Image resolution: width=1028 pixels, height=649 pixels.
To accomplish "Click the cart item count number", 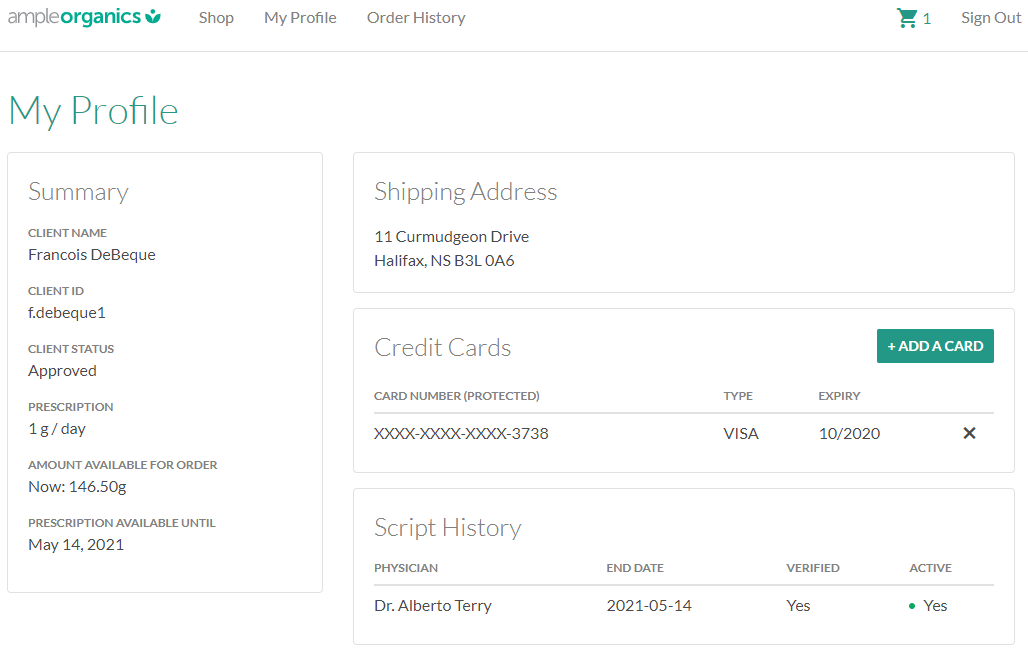I will 927,19.
